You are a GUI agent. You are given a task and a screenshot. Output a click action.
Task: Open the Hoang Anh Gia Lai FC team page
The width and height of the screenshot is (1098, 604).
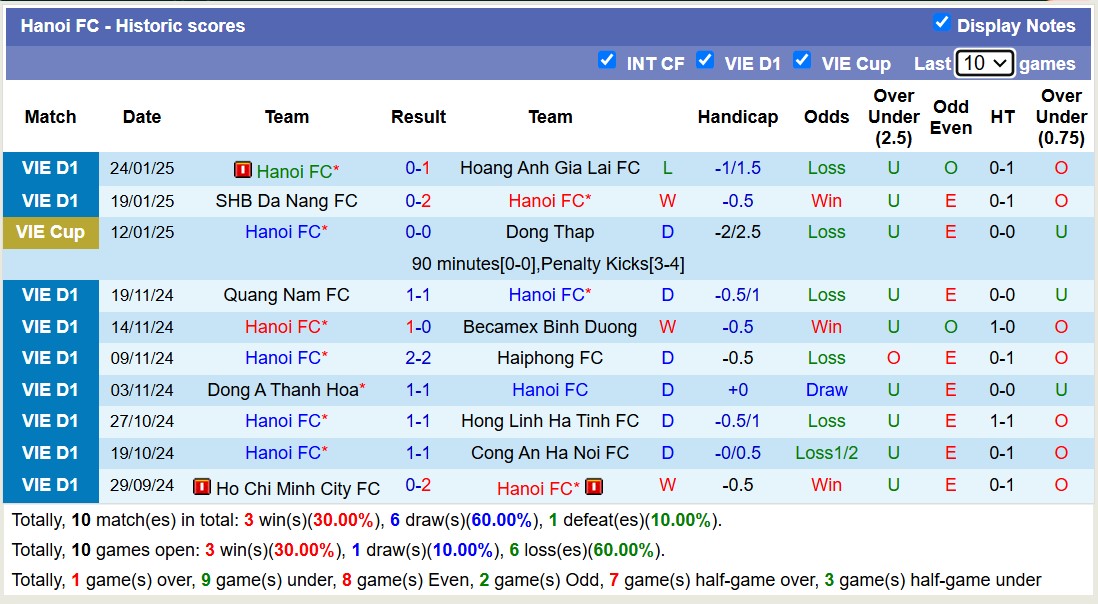549,168
